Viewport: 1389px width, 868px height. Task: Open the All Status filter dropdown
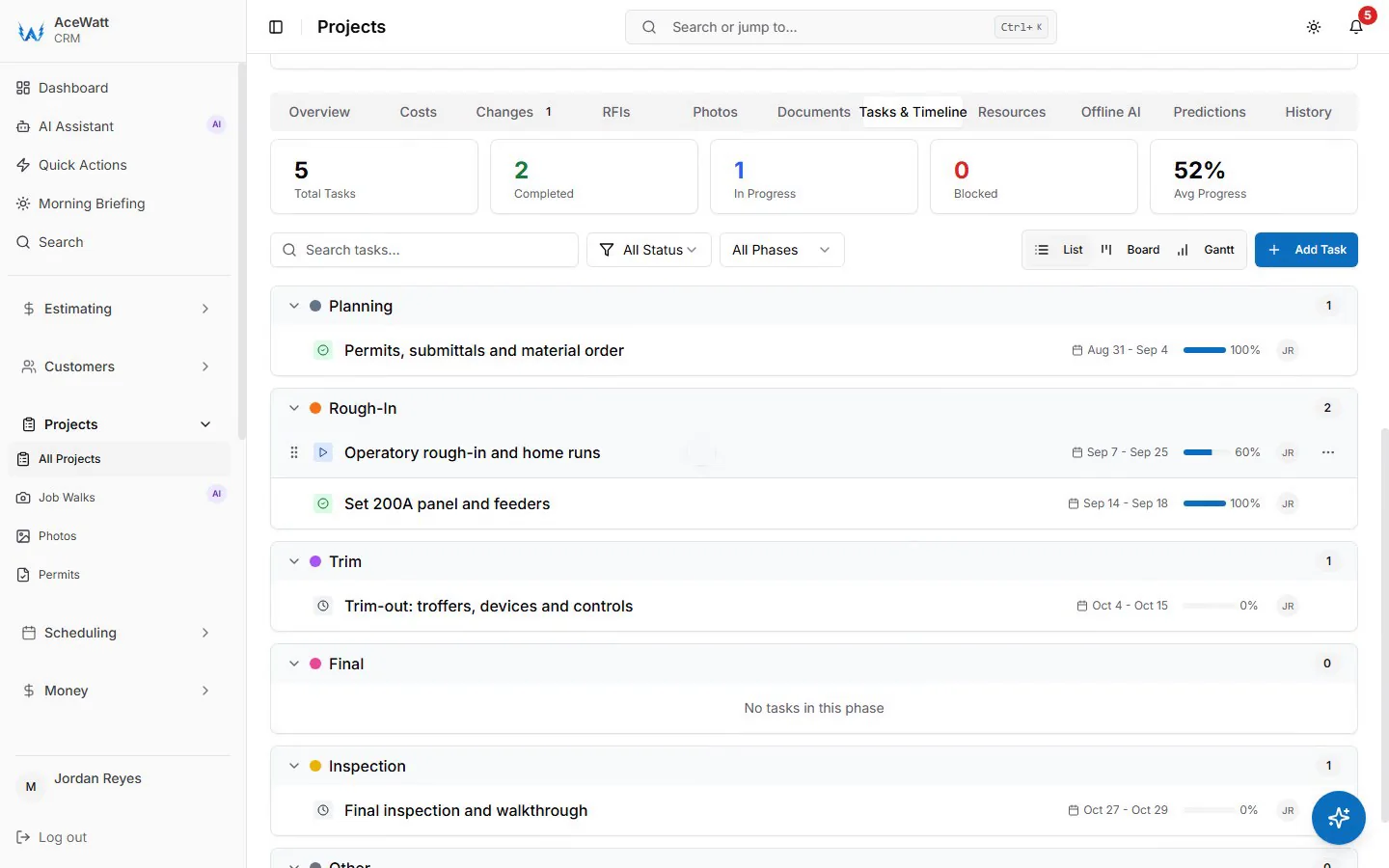[649, 250]
